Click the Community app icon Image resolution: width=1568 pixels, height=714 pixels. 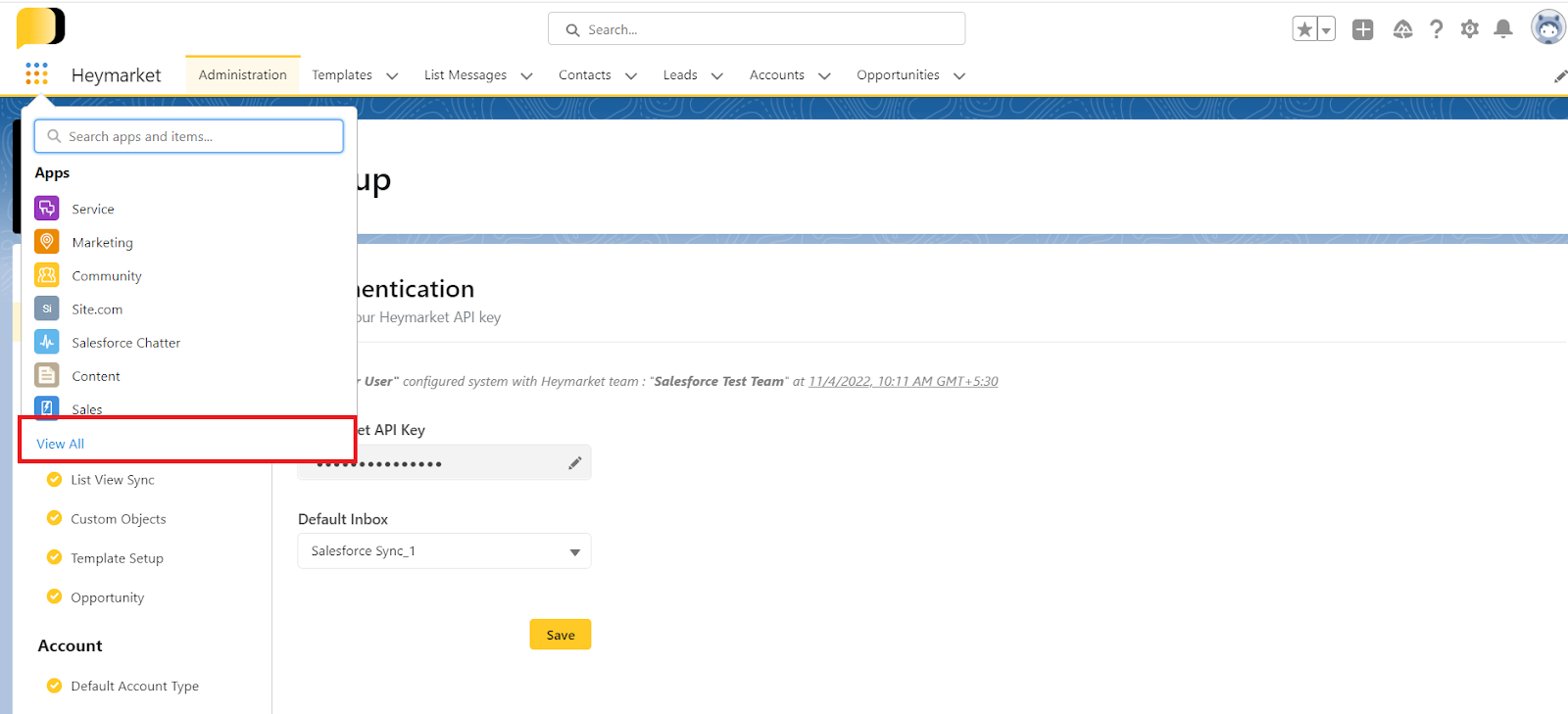[x=47, y=275]
